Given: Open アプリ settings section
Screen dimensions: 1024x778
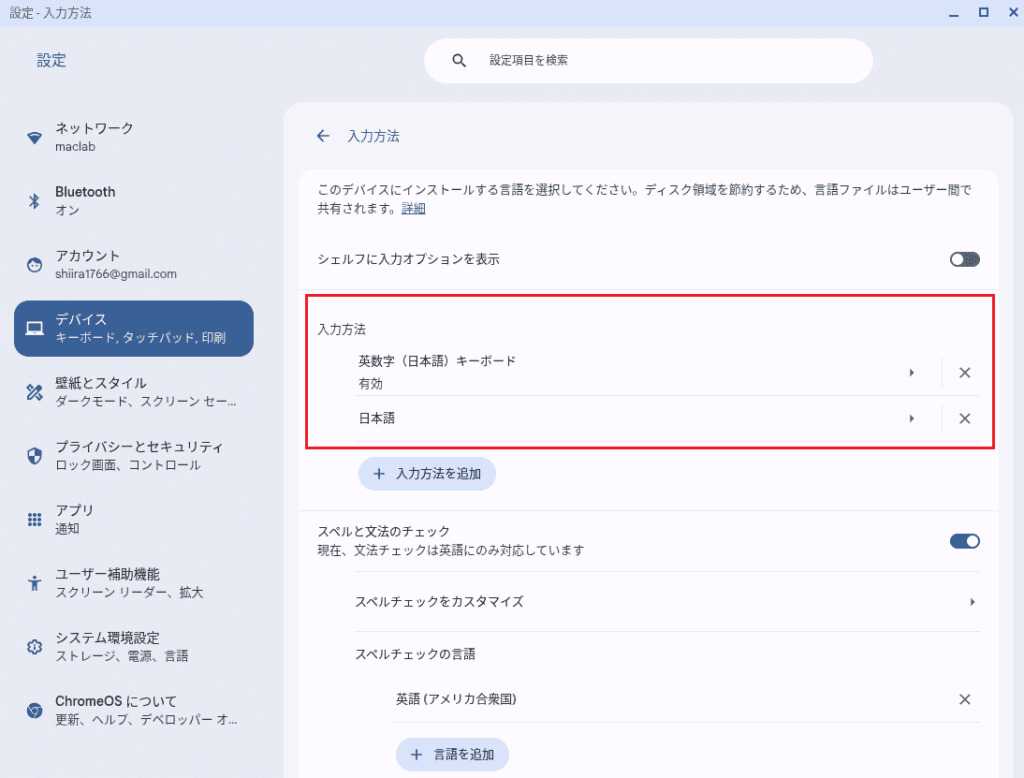Looking at the screenshot, I should (134, 519).
